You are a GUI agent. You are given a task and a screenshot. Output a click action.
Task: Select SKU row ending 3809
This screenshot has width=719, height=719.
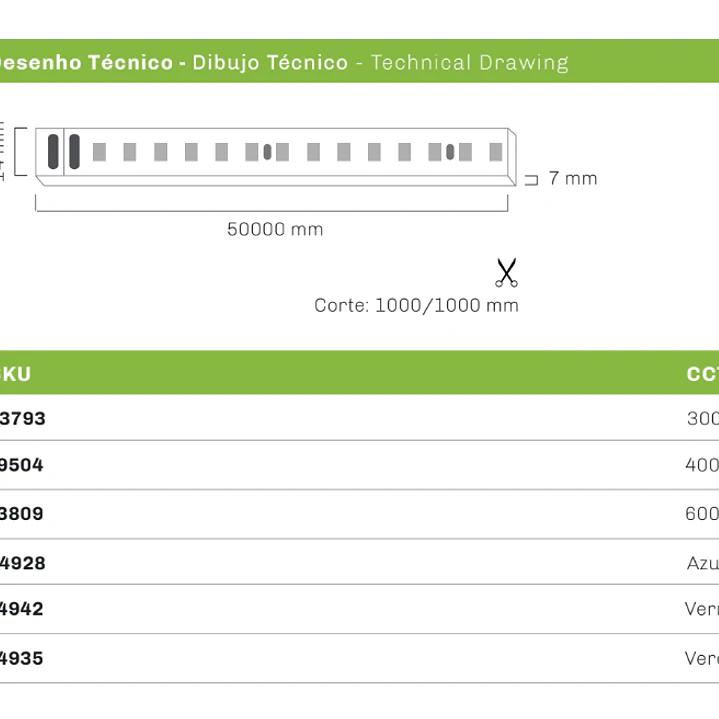[360, 514]
